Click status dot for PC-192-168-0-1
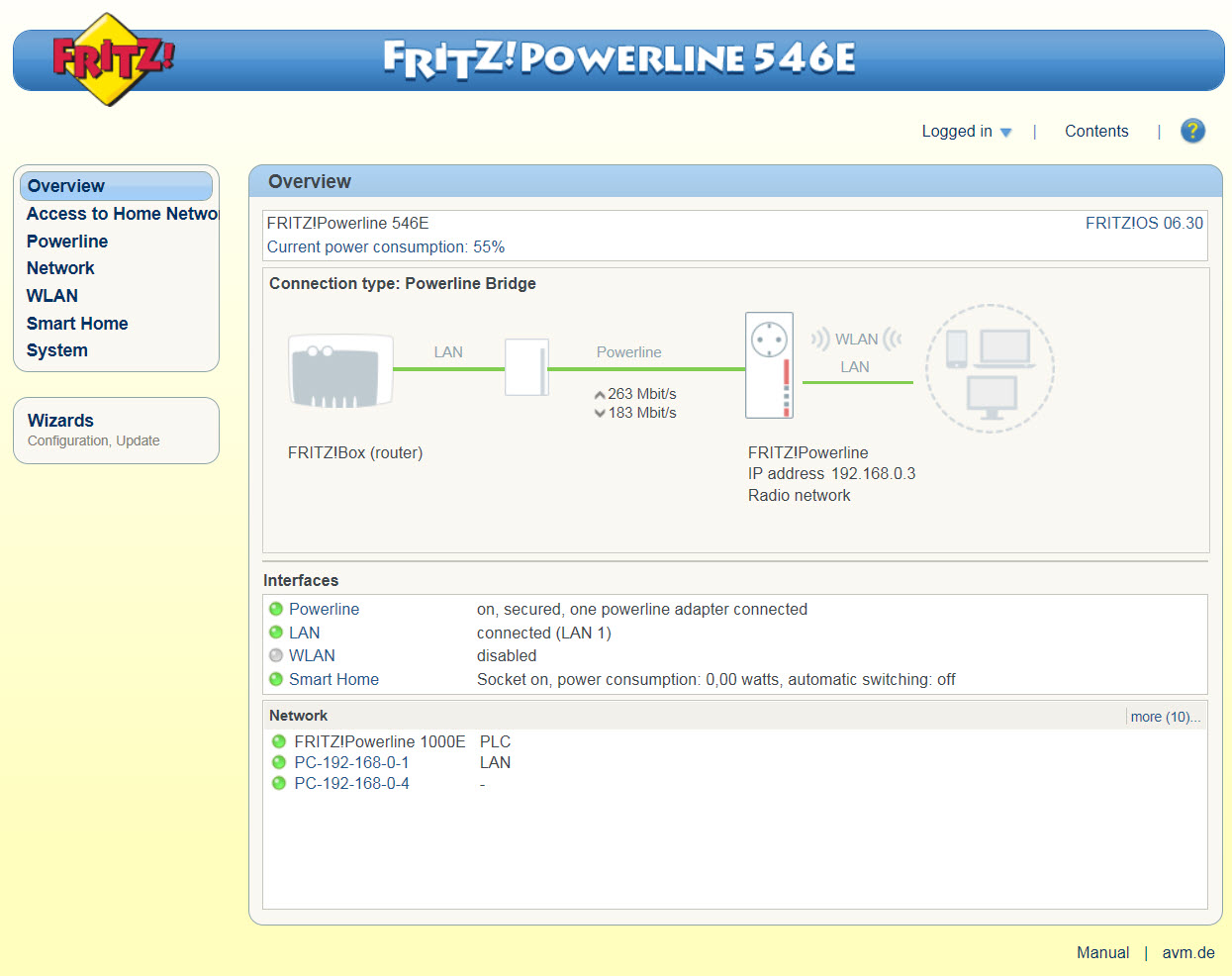This screenshot has width=1232, height=976. point(279,762)
